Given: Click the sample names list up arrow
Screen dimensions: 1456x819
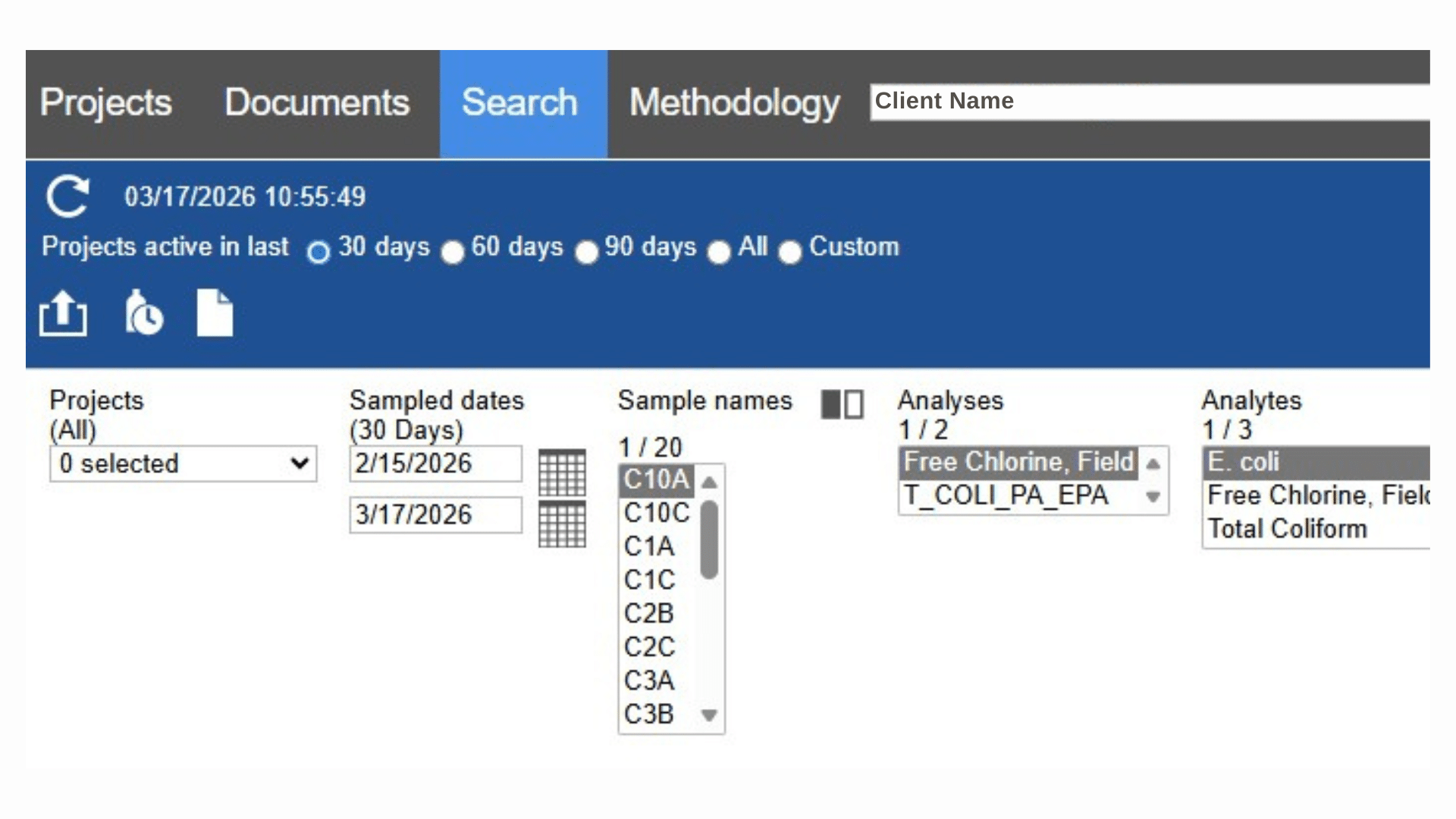Looking at the screenshot, I should pos(710,482).
